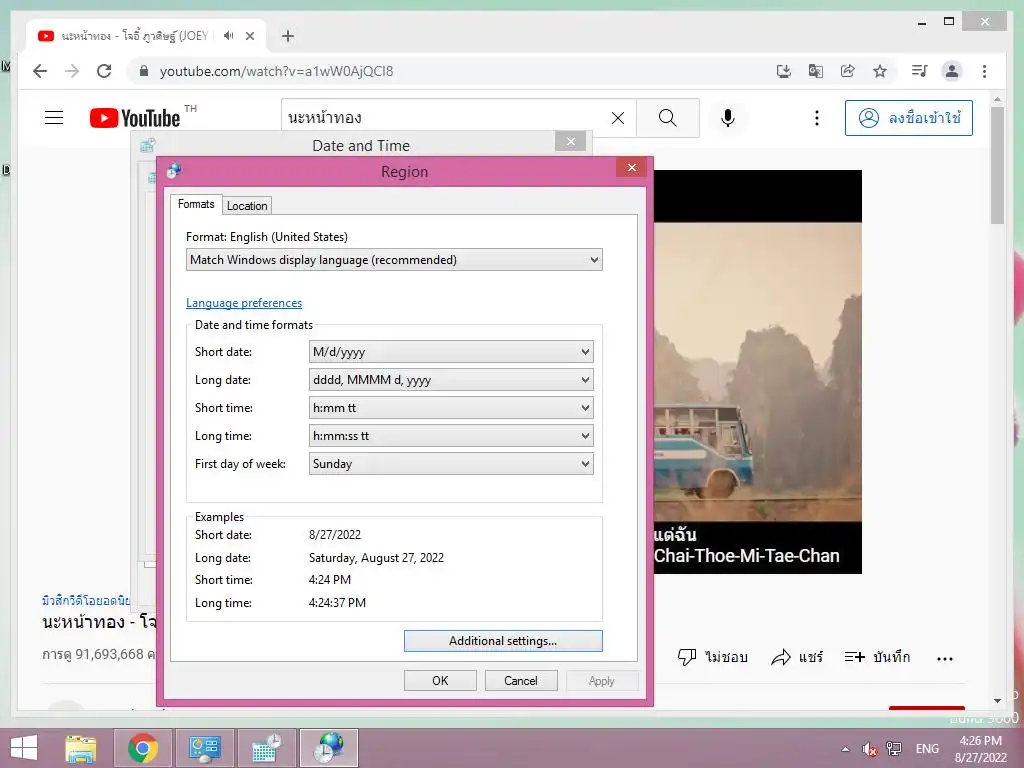Share the video arrow button
The height and width of the screenshot is (768, 1024).
coord(797,657)
